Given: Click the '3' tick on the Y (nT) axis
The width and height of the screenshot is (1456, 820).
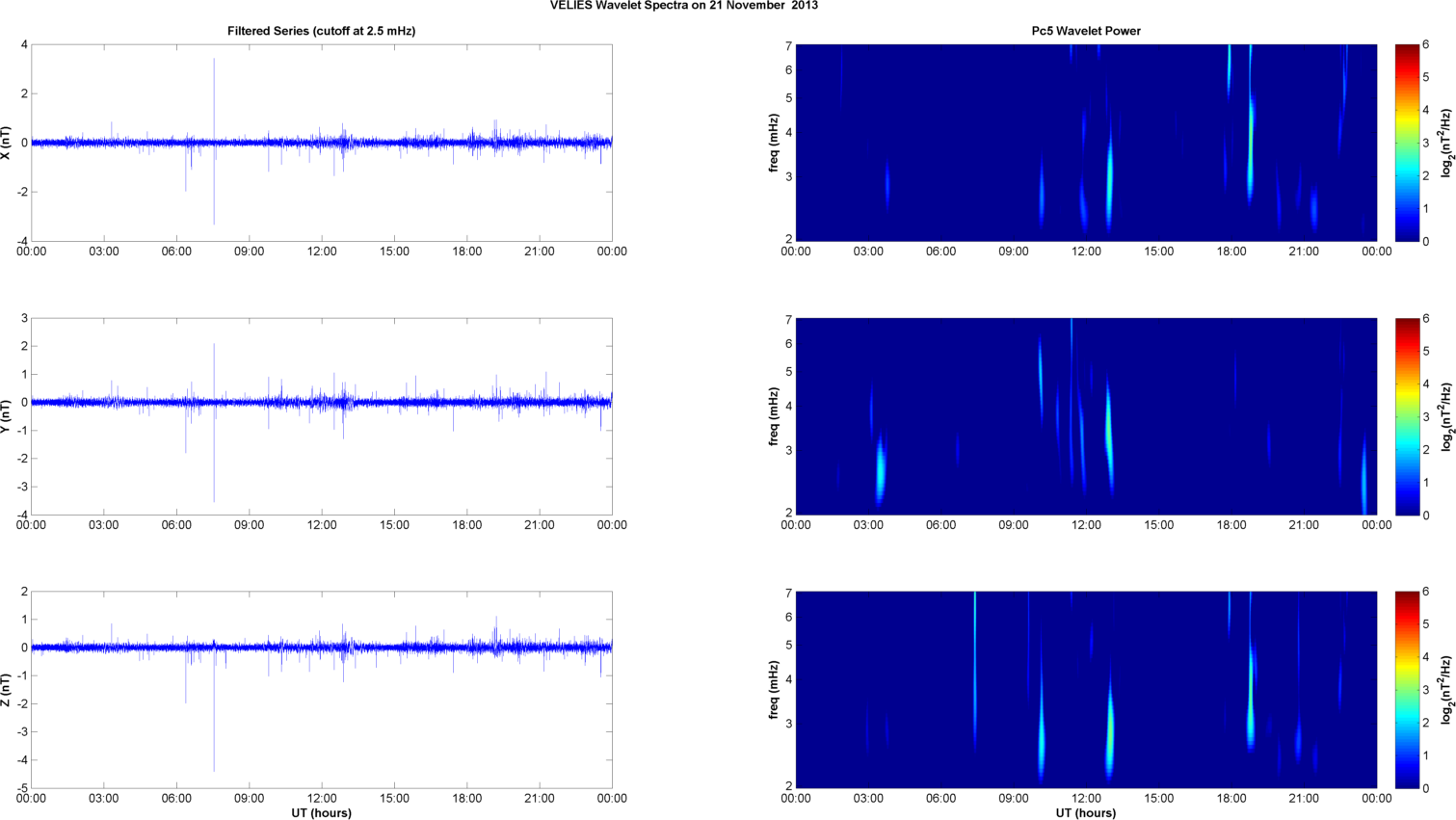Looking at the screenshot, I should coord(24,318).
